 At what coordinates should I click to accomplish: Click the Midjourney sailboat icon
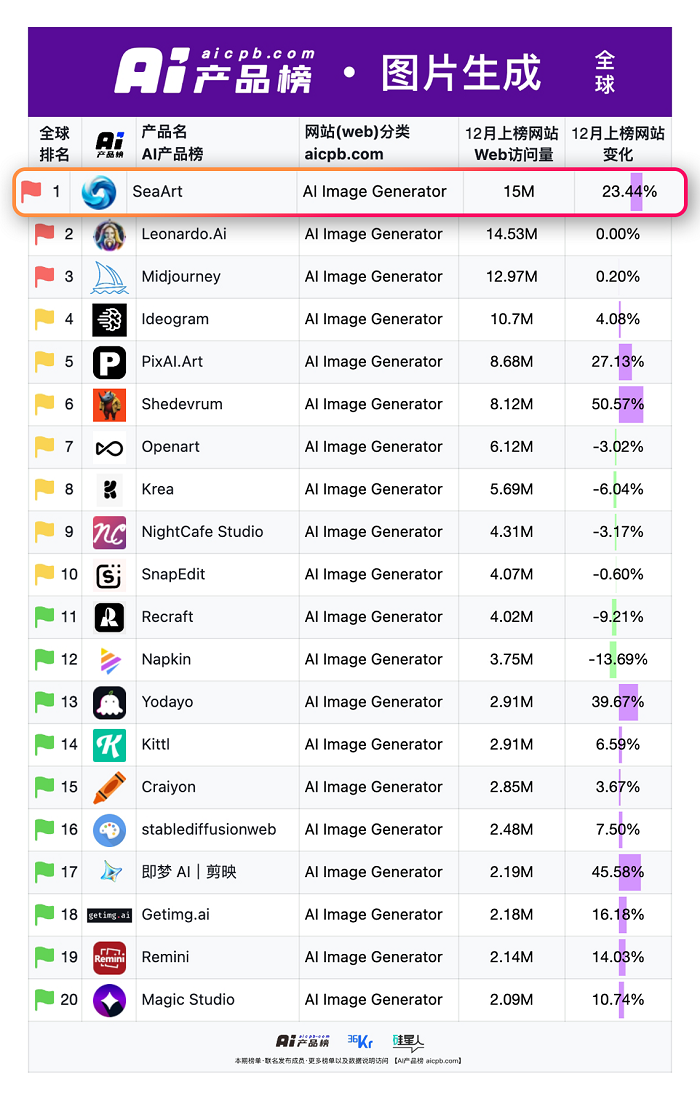(109, 277)
